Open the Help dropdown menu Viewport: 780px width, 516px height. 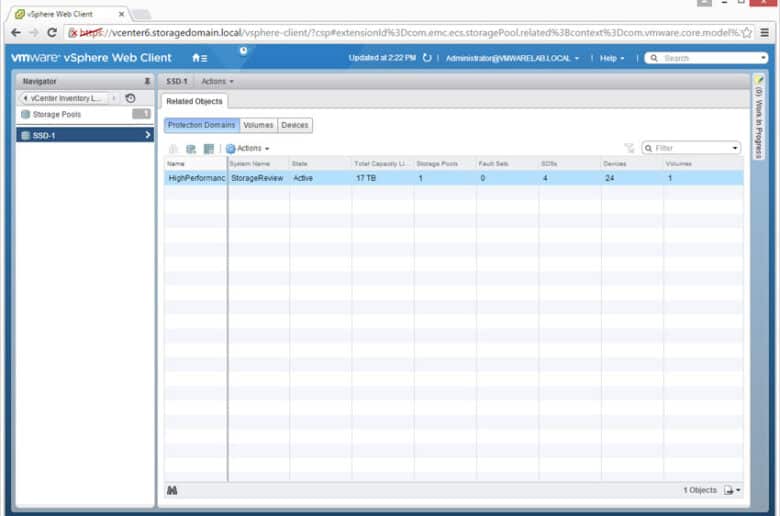[x=612, y=58]
